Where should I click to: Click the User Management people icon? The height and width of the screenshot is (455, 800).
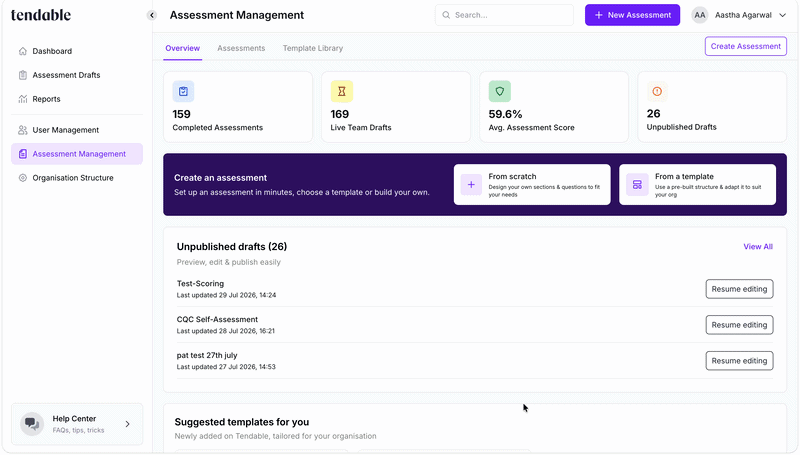point(22,130)
